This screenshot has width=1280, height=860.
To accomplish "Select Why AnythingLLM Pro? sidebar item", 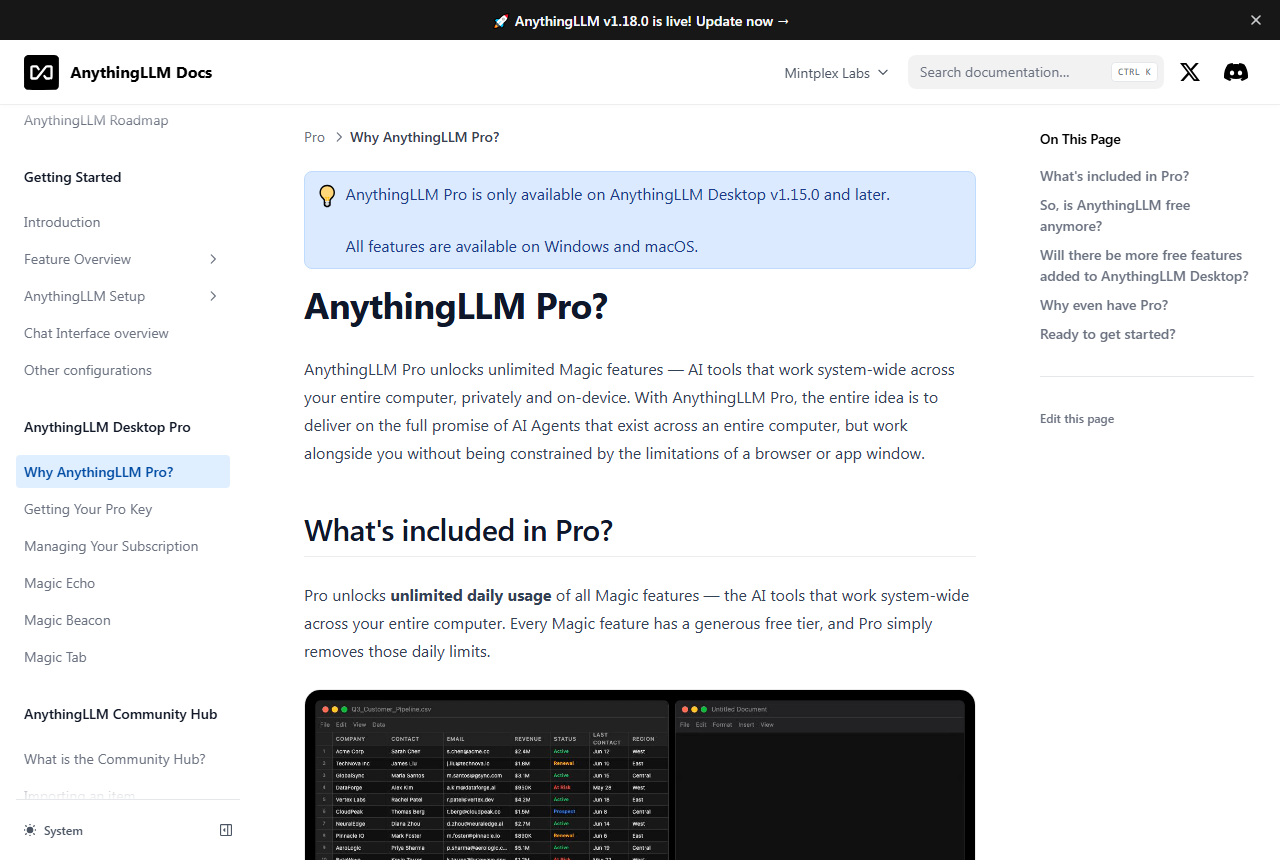I will tap(123, 472).
